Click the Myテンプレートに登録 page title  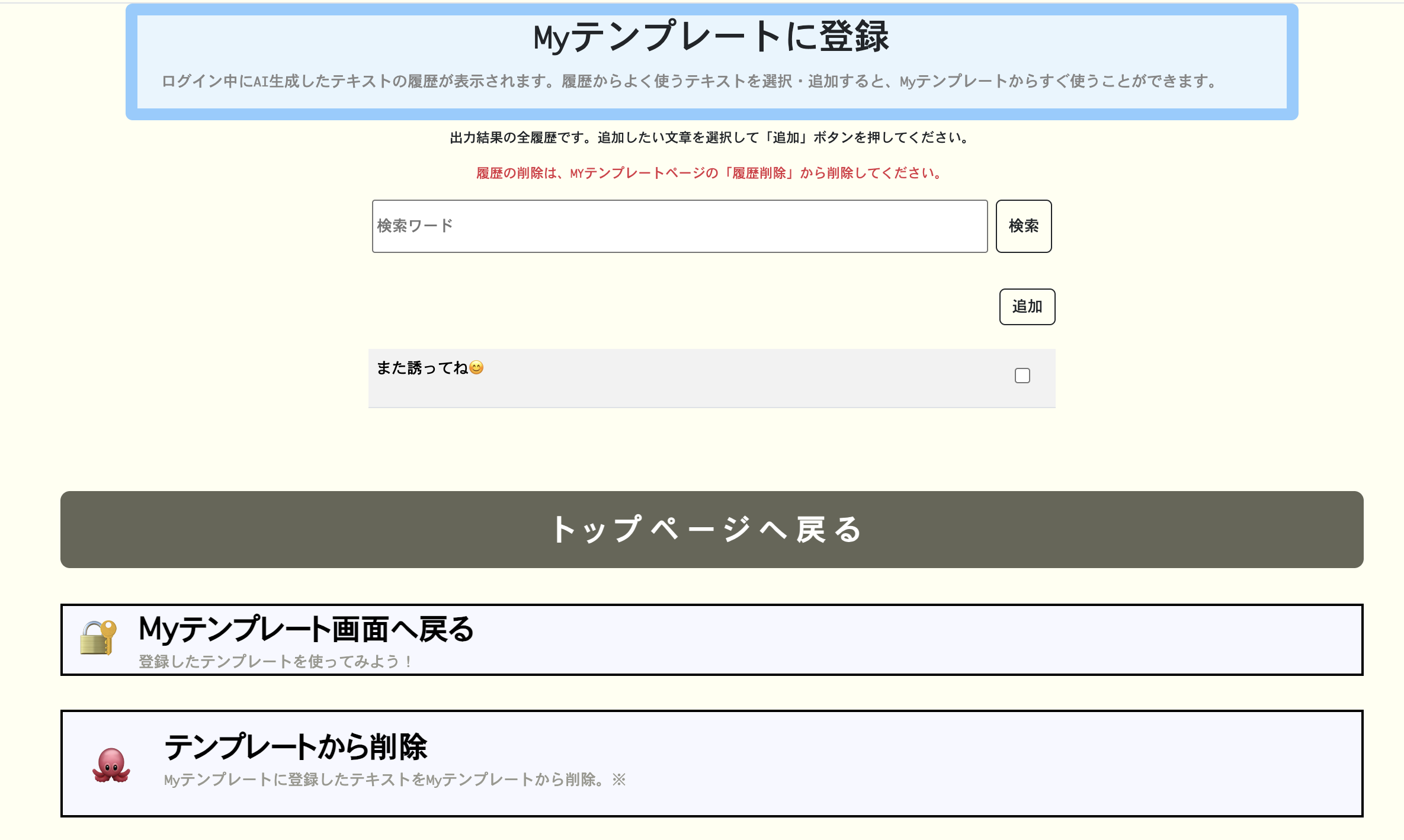(711, 37)
